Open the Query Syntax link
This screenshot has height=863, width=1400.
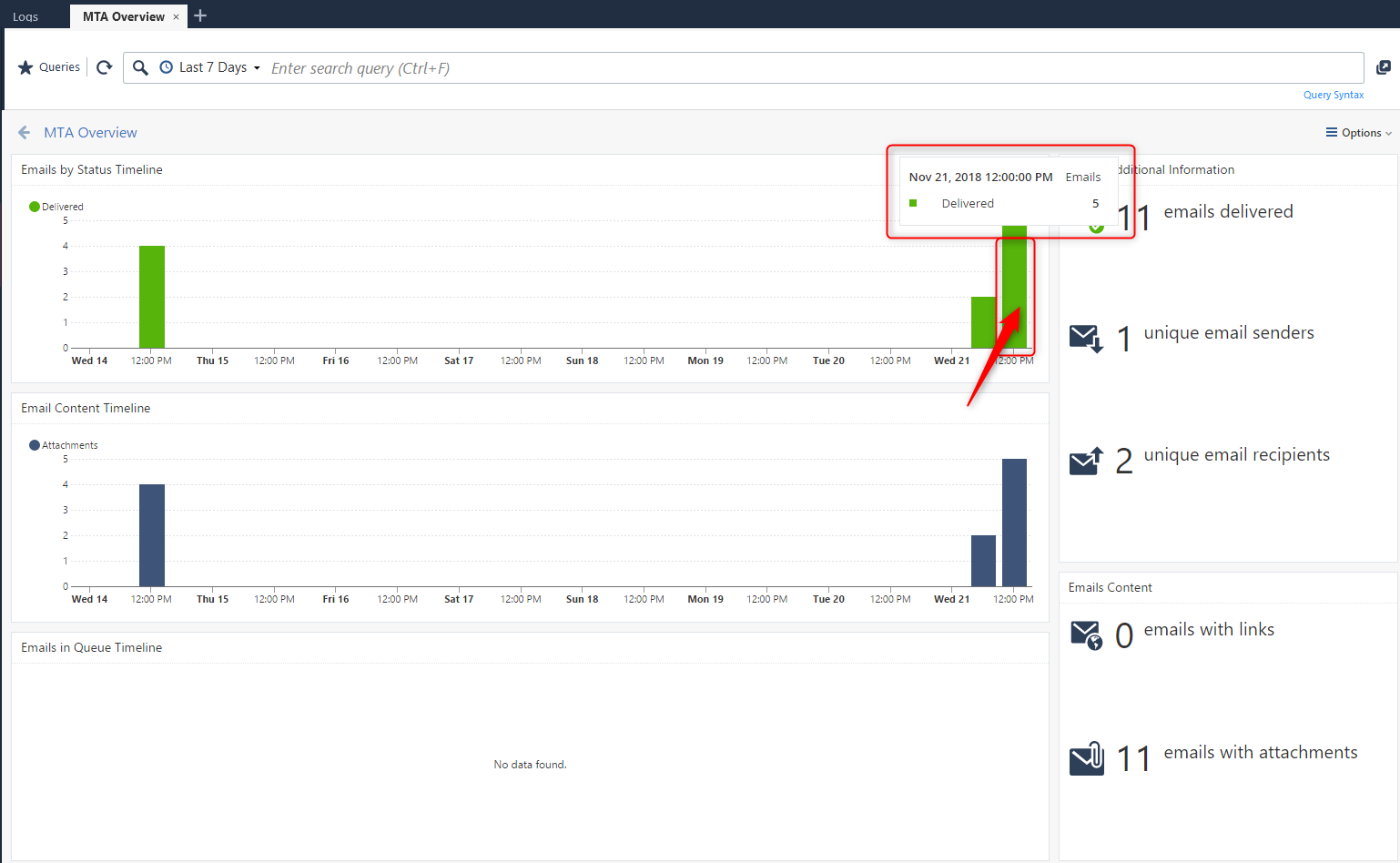click(1333, 95)
